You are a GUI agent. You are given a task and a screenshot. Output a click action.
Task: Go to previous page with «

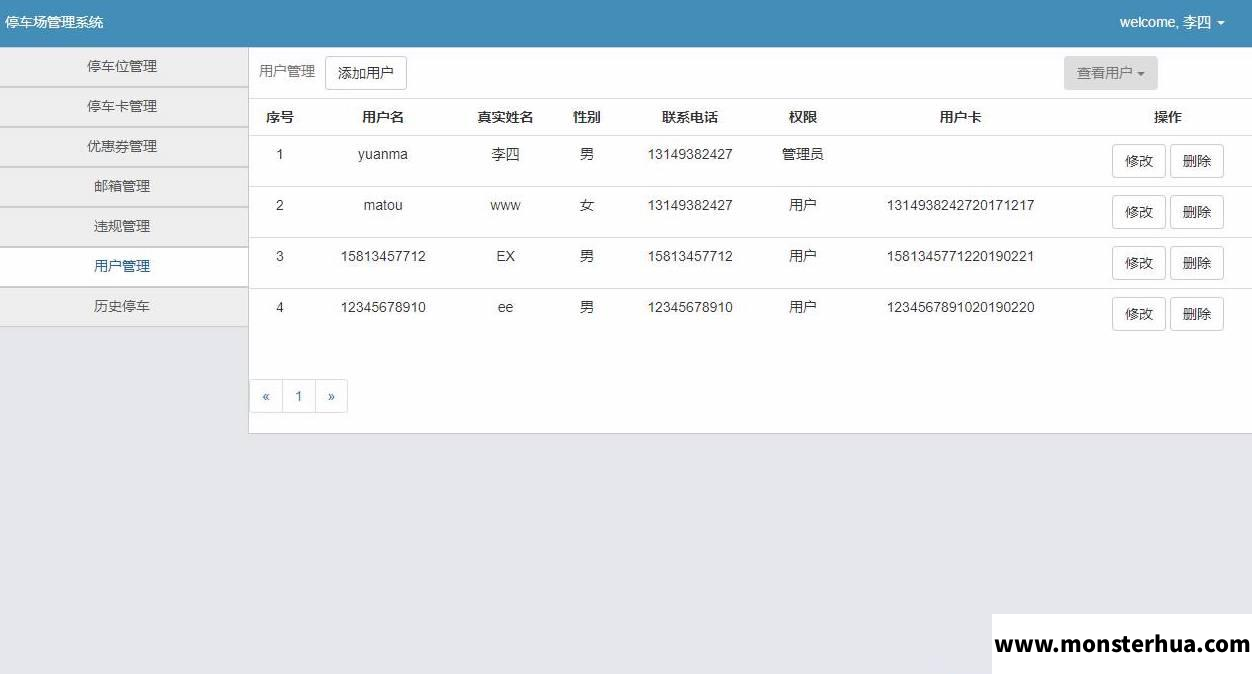(266, 396)
